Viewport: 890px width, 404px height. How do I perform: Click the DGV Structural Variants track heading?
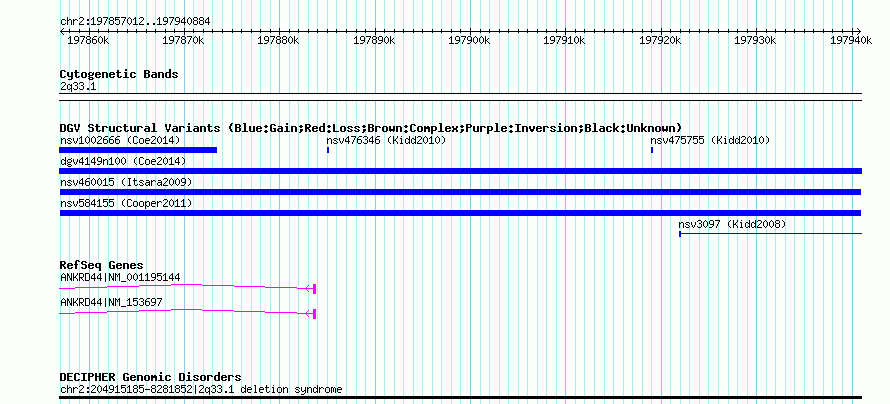tap(371, 128)
